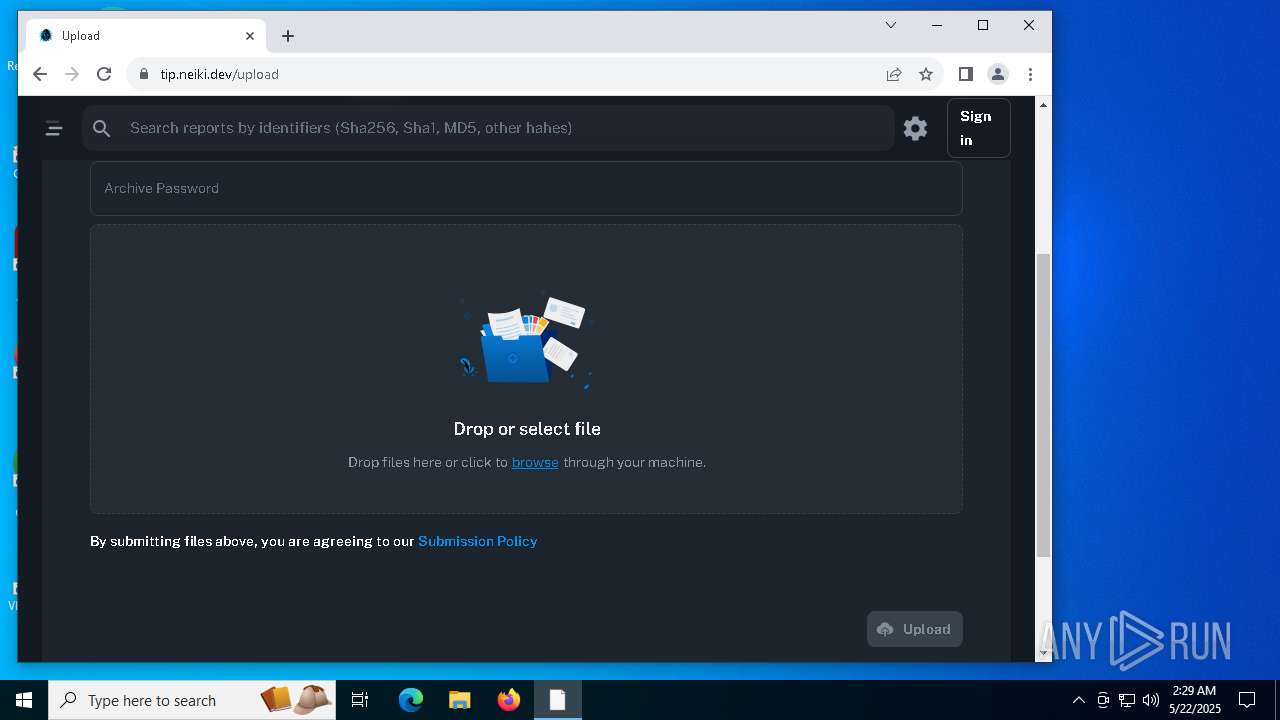1280x720 pixels.
Task: Select the Upload browser tab
Action: pyautogui.click(x=146, y=36)
